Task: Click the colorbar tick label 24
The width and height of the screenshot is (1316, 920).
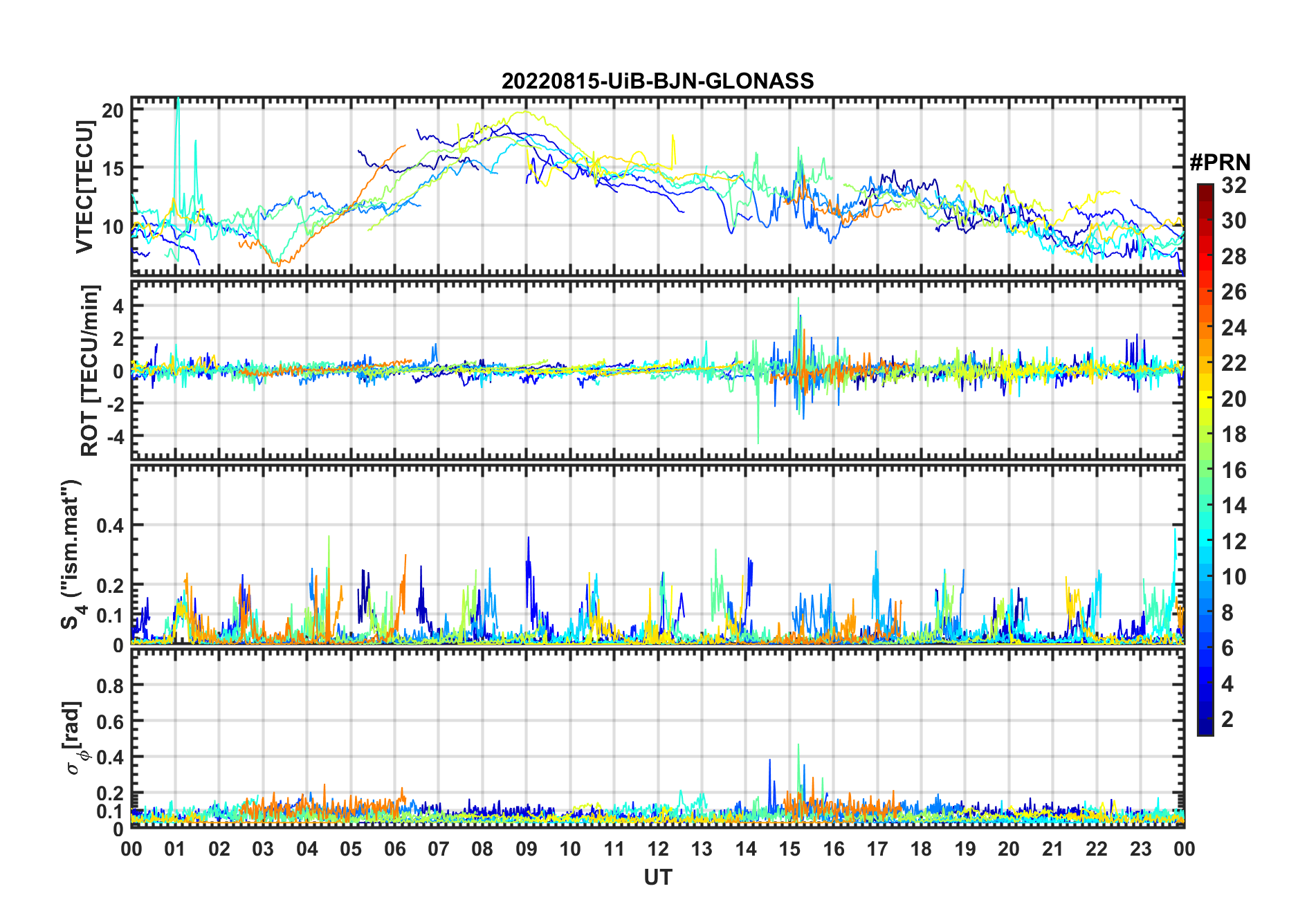Action: click(1234, 328)
